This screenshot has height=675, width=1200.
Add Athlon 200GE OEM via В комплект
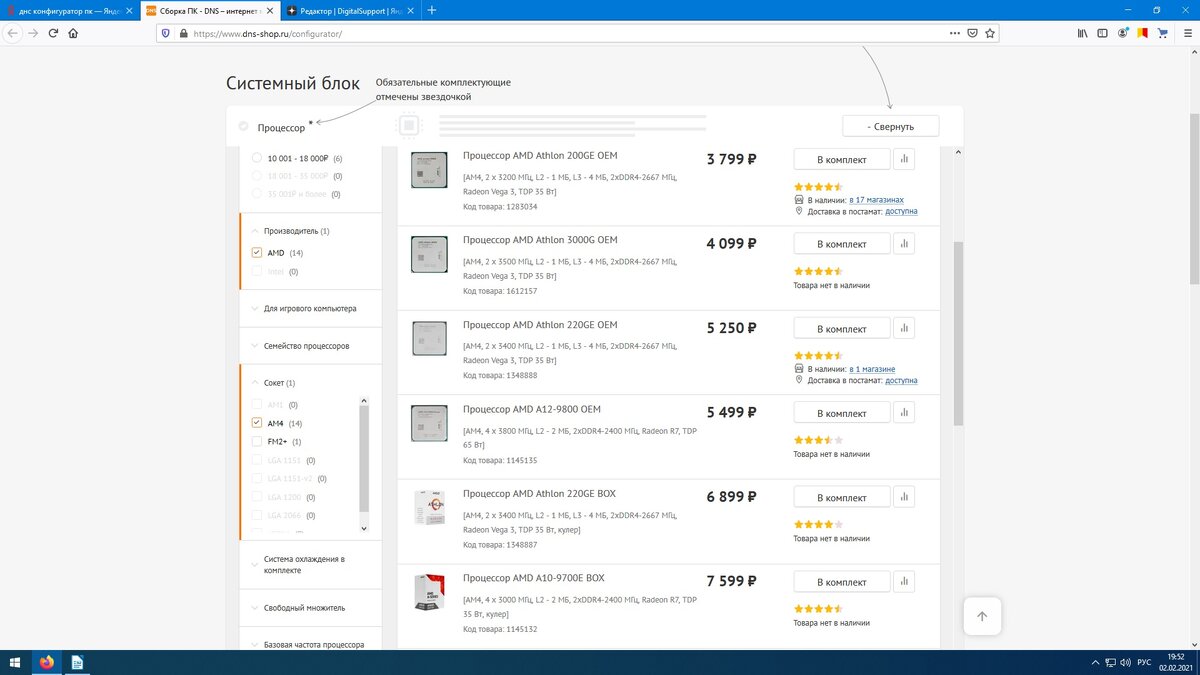click(x=841, y=159)
